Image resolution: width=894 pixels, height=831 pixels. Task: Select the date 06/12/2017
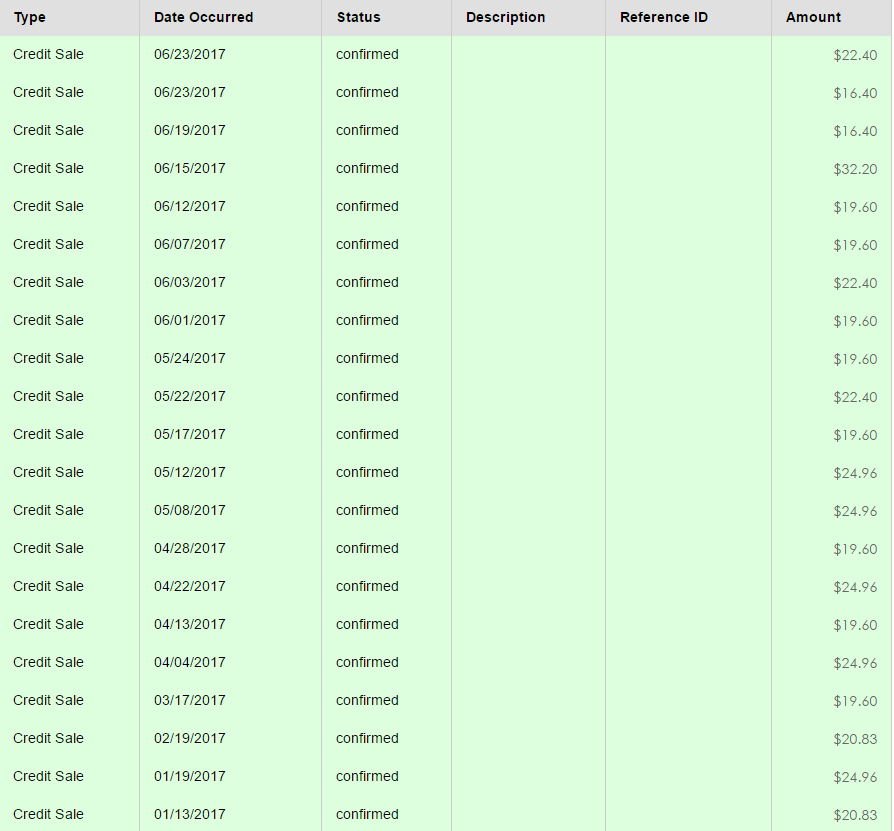(190, 206)
